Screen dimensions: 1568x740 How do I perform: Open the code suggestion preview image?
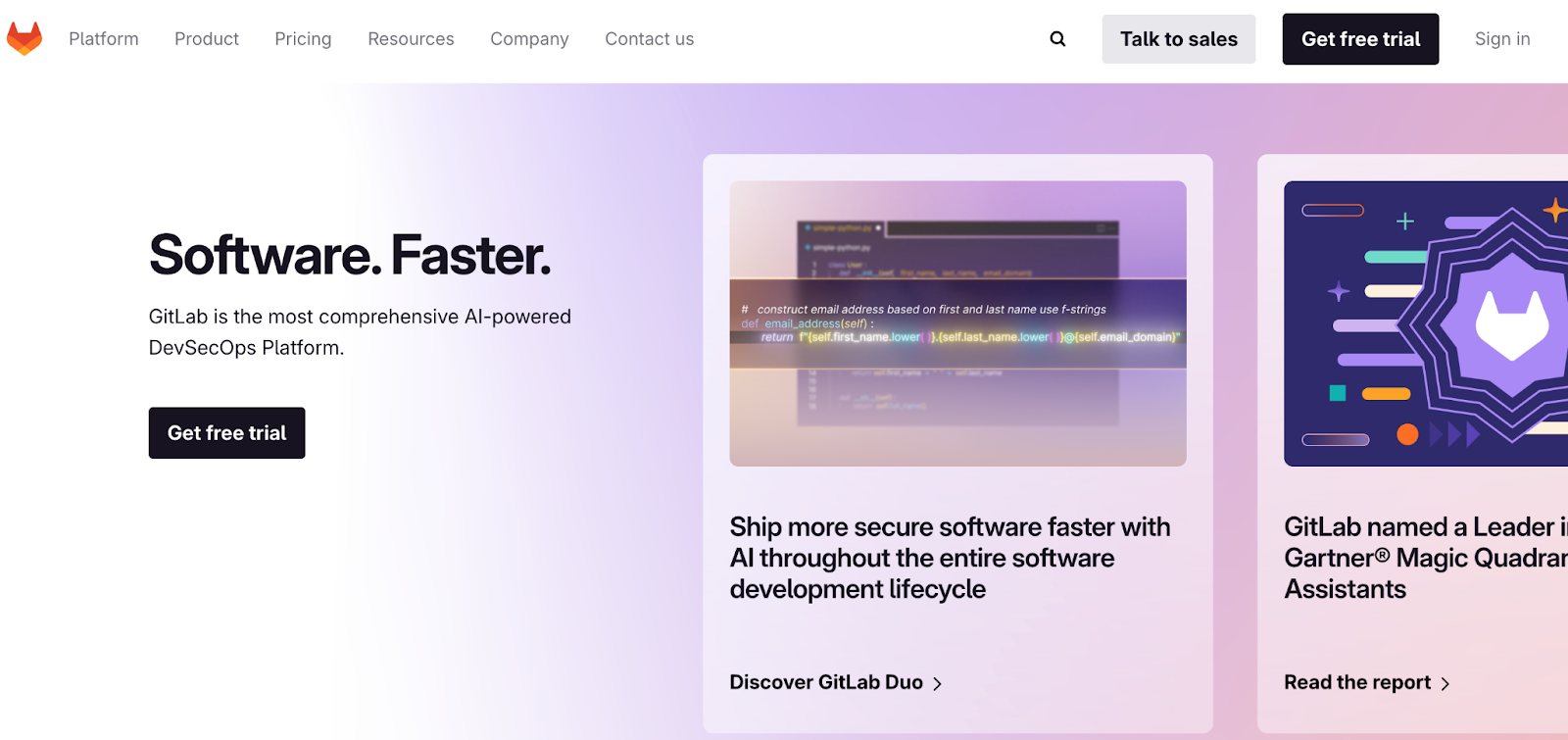pos(958,323)
